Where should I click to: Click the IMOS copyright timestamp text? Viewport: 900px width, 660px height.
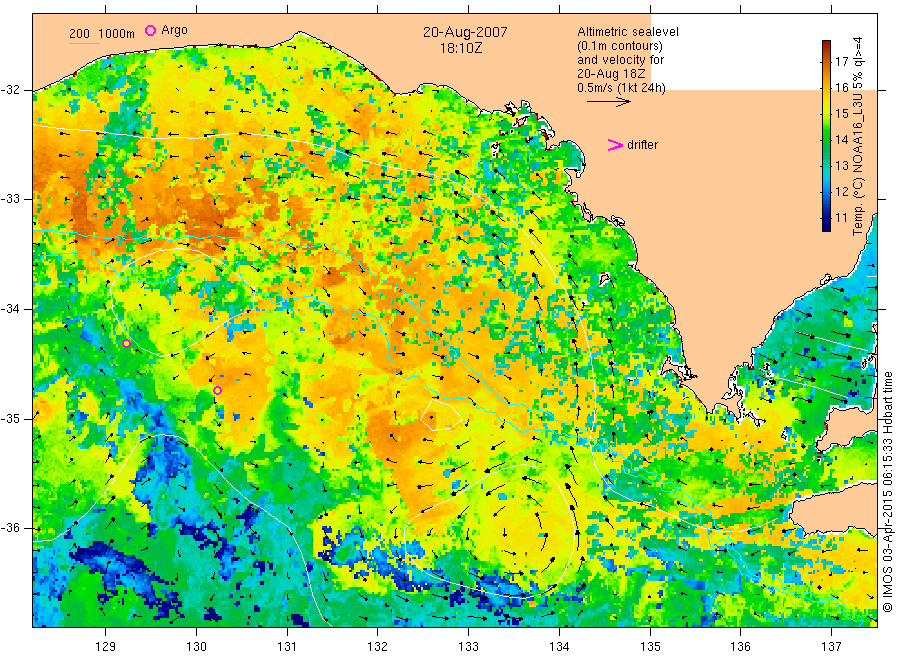tap(888, 491)
